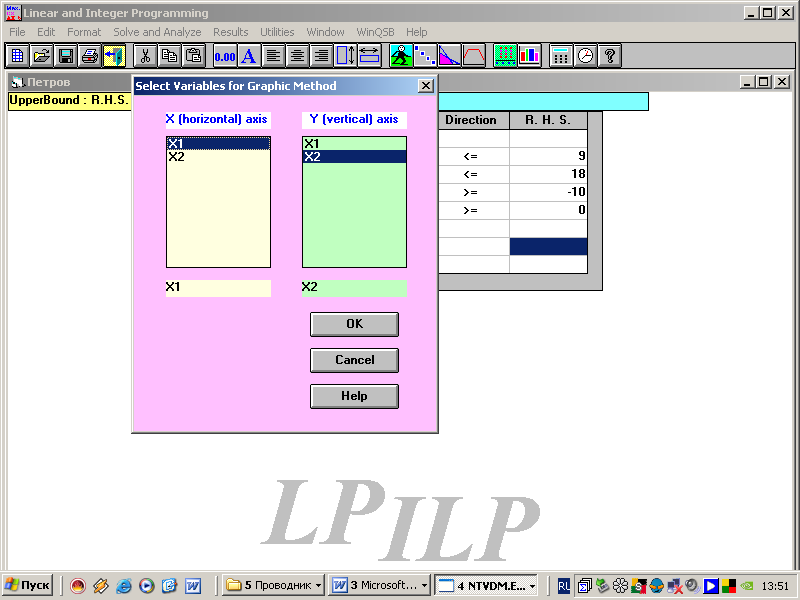
Task: Open font settings with the A icon
Action: (249, 56)
